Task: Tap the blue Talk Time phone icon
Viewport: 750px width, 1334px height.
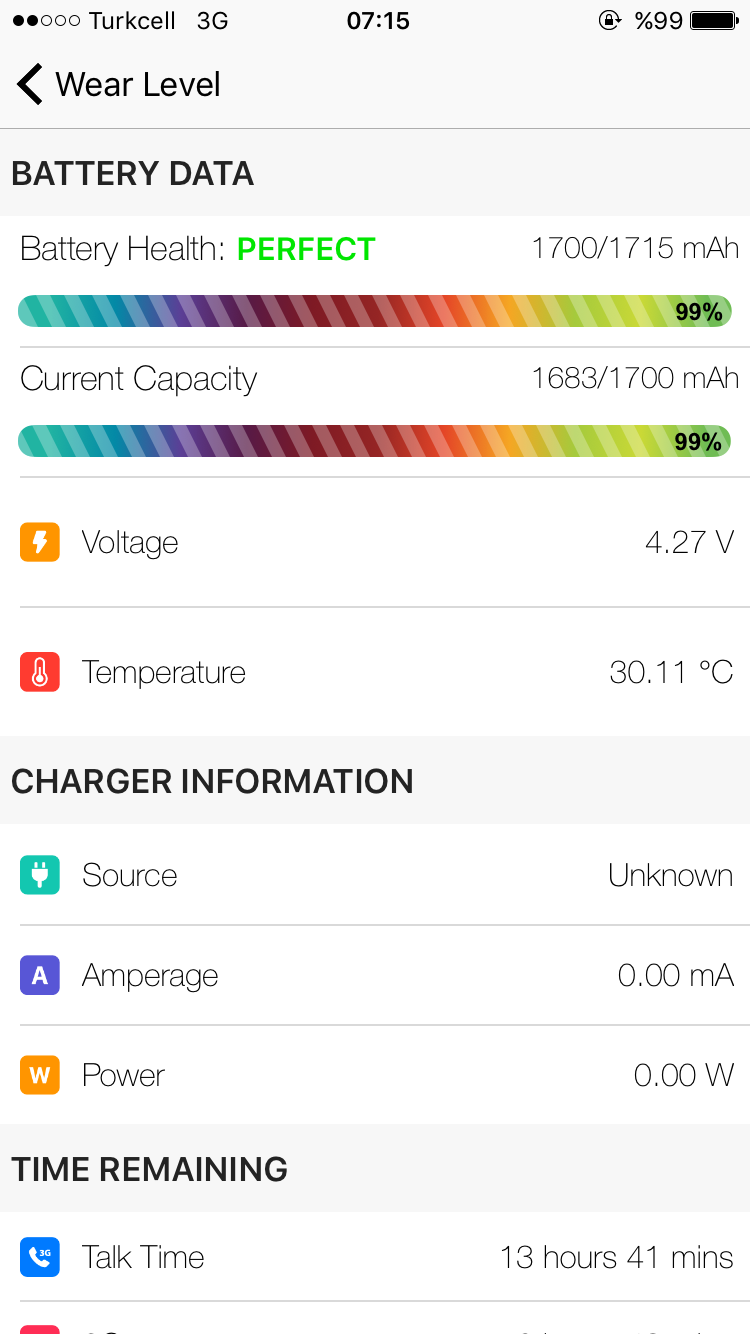Action: click(40, 1257)
